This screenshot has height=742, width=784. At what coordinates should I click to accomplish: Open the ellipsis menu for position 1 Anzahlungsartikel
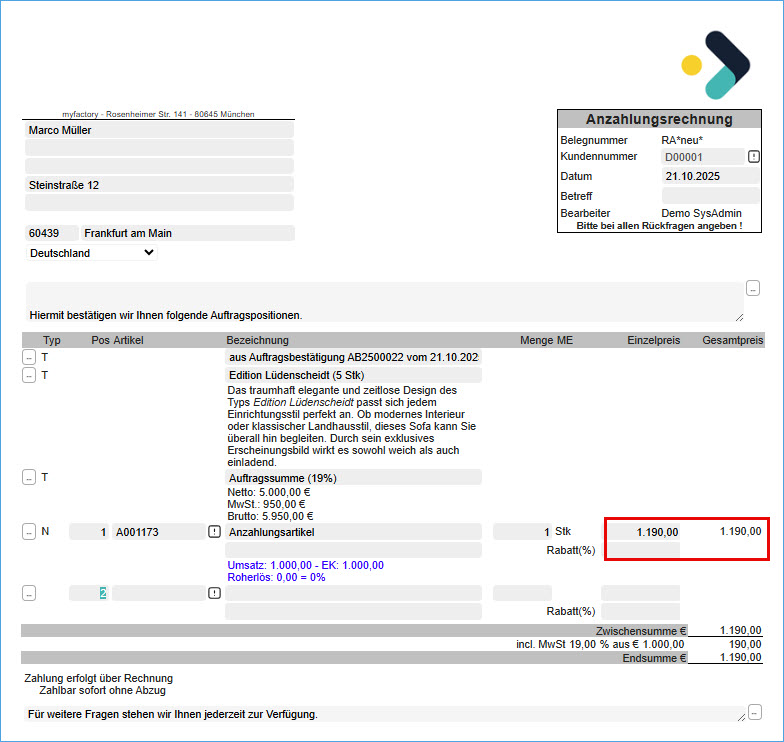29,532
